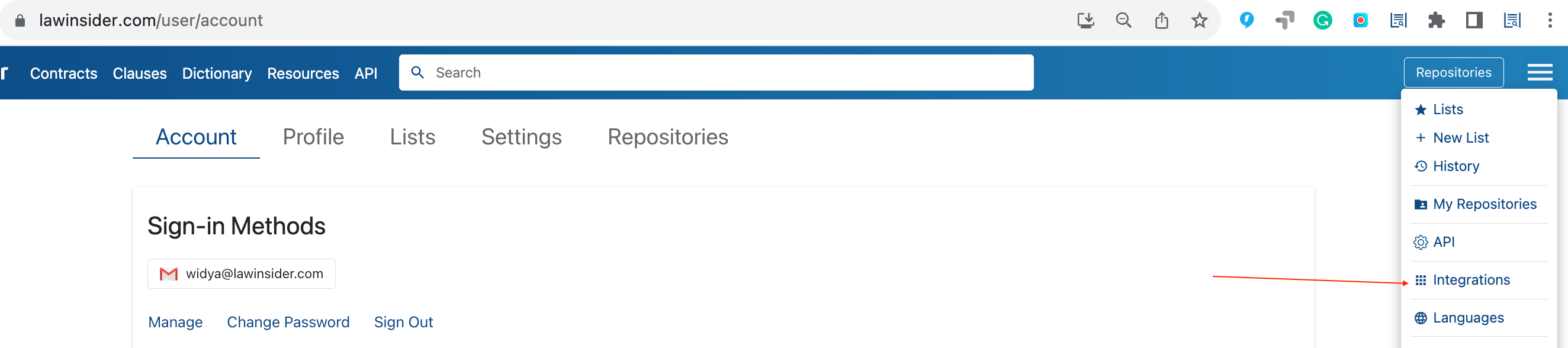The width and height of the screenshot is (1568, 348).
Task: Open Languages menu option
Action: coord(1467,318)
